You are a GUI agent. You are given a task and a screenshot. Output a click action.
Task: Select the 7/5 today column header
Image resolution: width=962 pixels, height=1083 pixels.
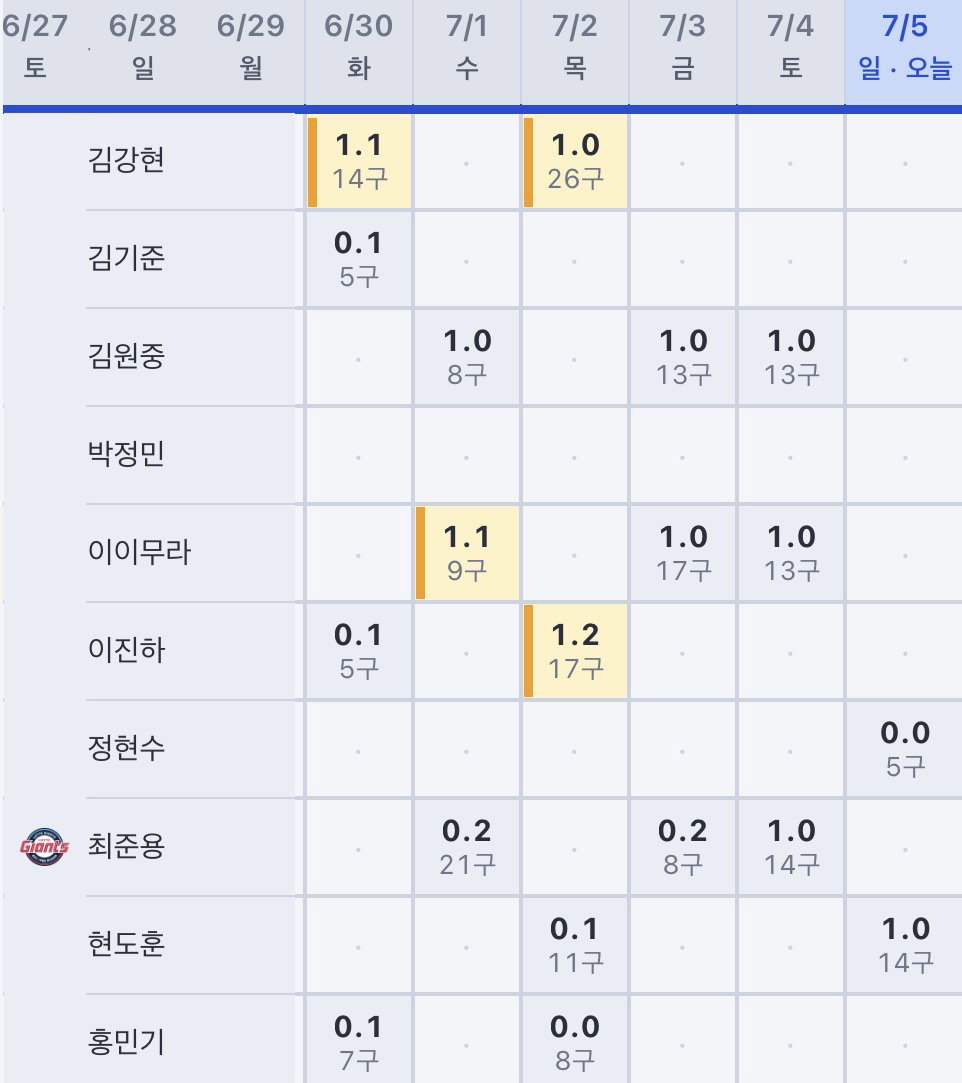904,48
